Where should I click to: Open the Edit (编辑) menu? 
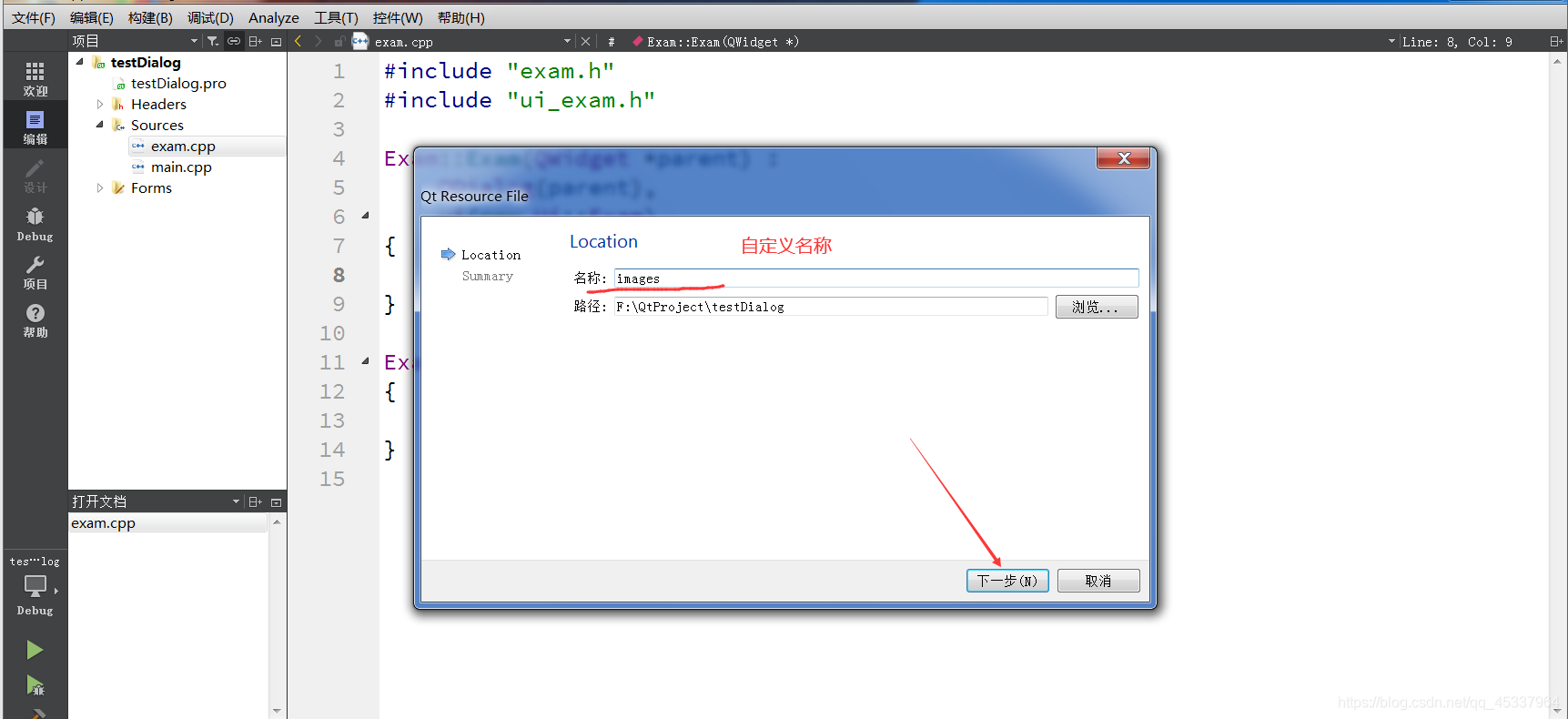click(92, 17)
